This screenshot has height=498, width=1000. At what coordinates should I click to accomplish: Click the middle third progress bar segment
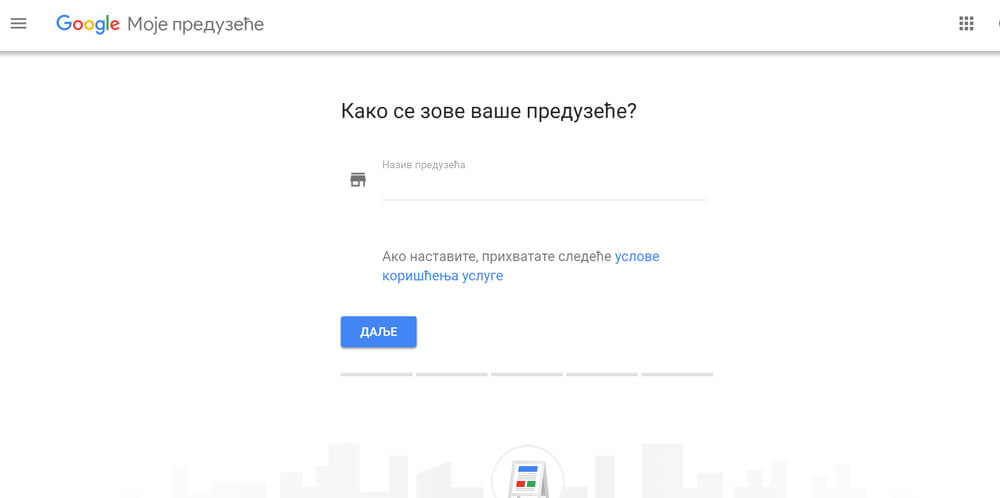pos(526,374)
